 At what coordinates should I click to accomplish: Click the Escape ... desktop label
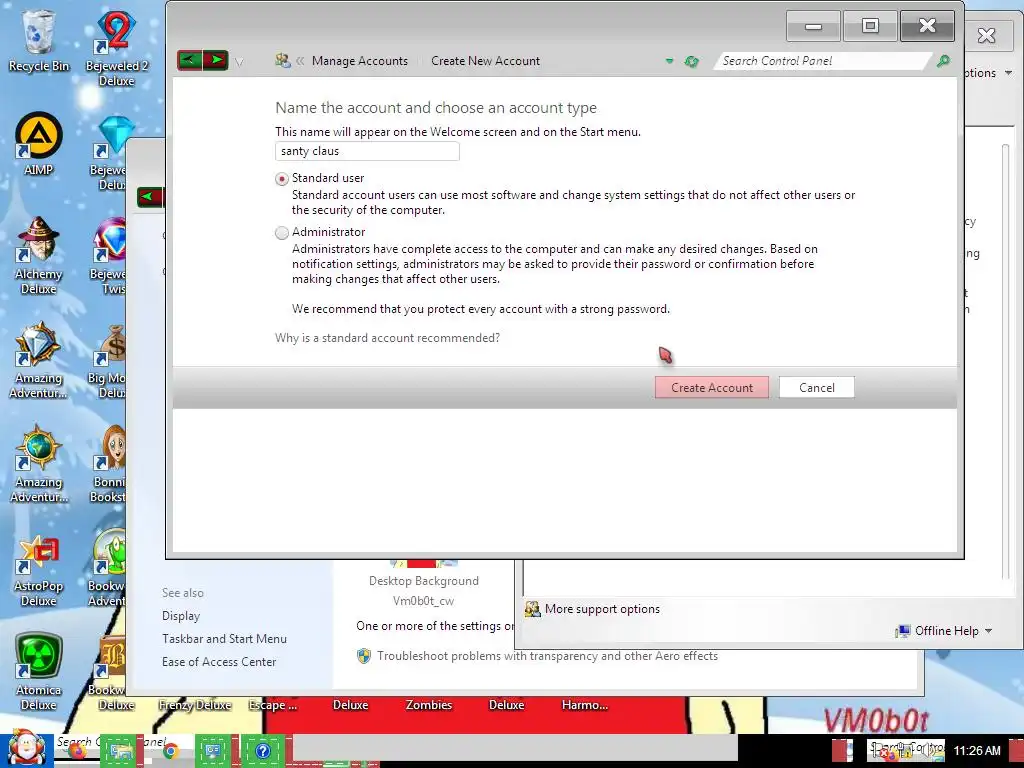coord(272,705)
